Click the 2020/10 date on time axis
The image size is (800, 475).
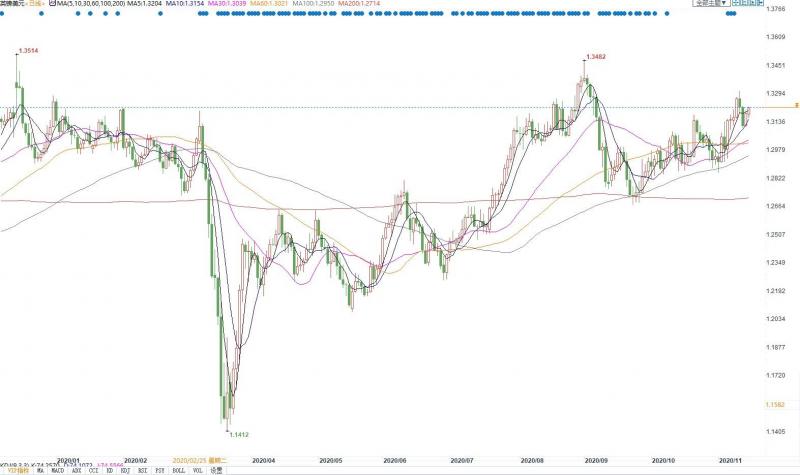pyautogui.click(x=663, y=460)
